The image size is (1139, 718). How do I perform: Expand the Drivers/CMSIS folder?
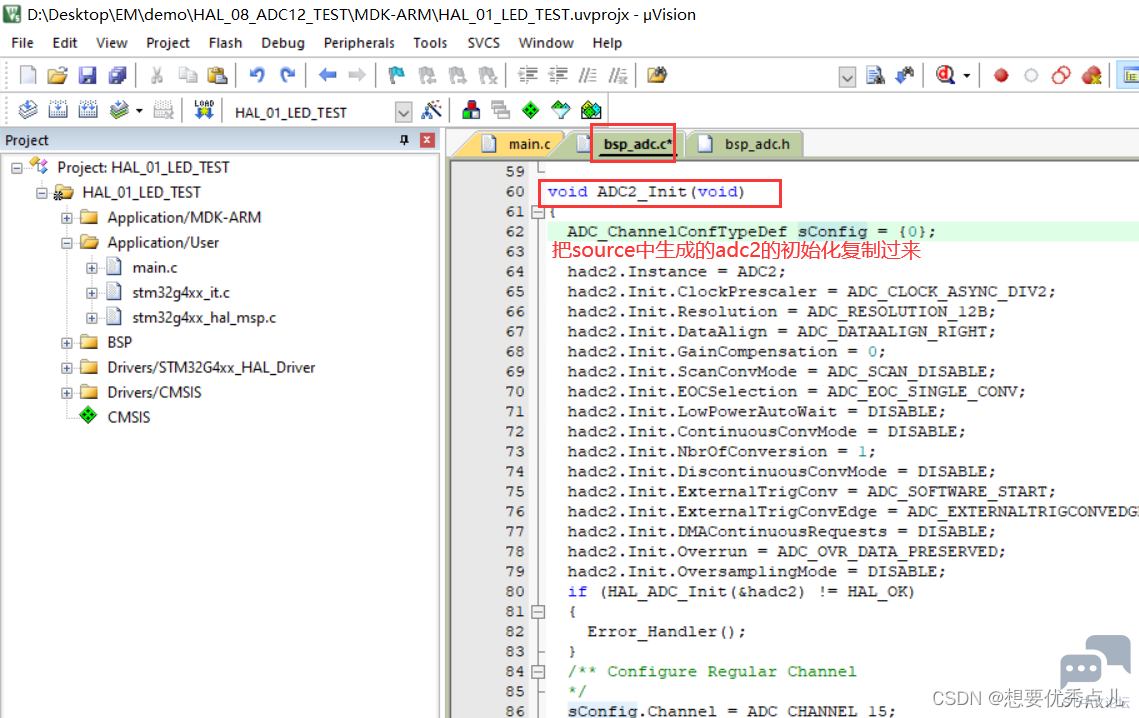point(67,392)
